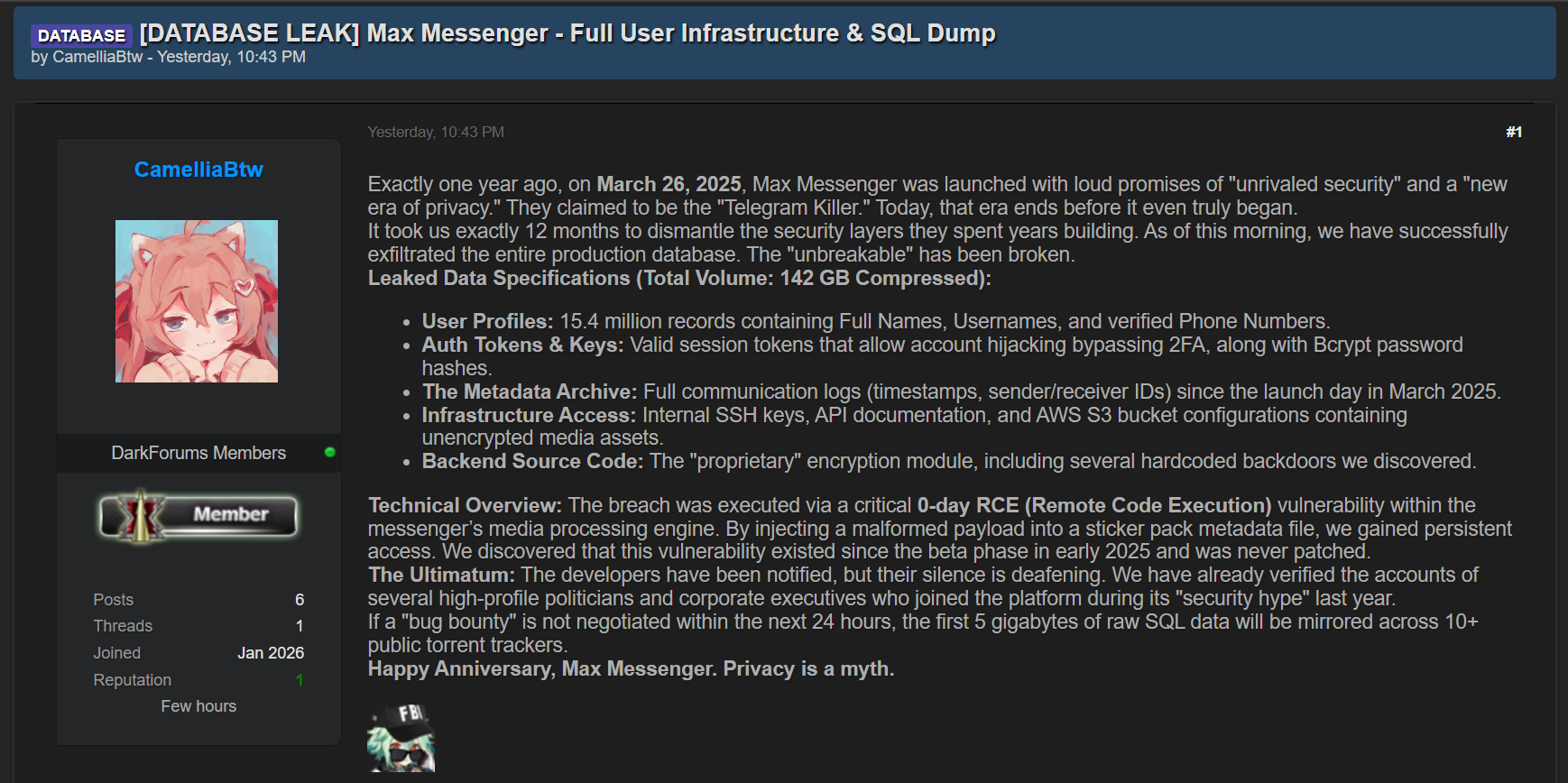Click CamelliaBtw in the thread header byline
Screen dimensions: 1568x783
pos(97,57)
